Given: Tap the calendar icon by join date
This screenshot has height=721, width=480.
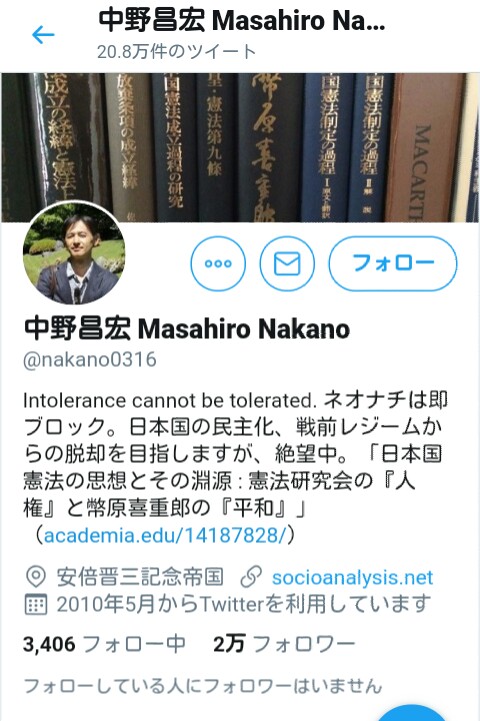Looking at the screenshot, I should (x=35, y=604).
